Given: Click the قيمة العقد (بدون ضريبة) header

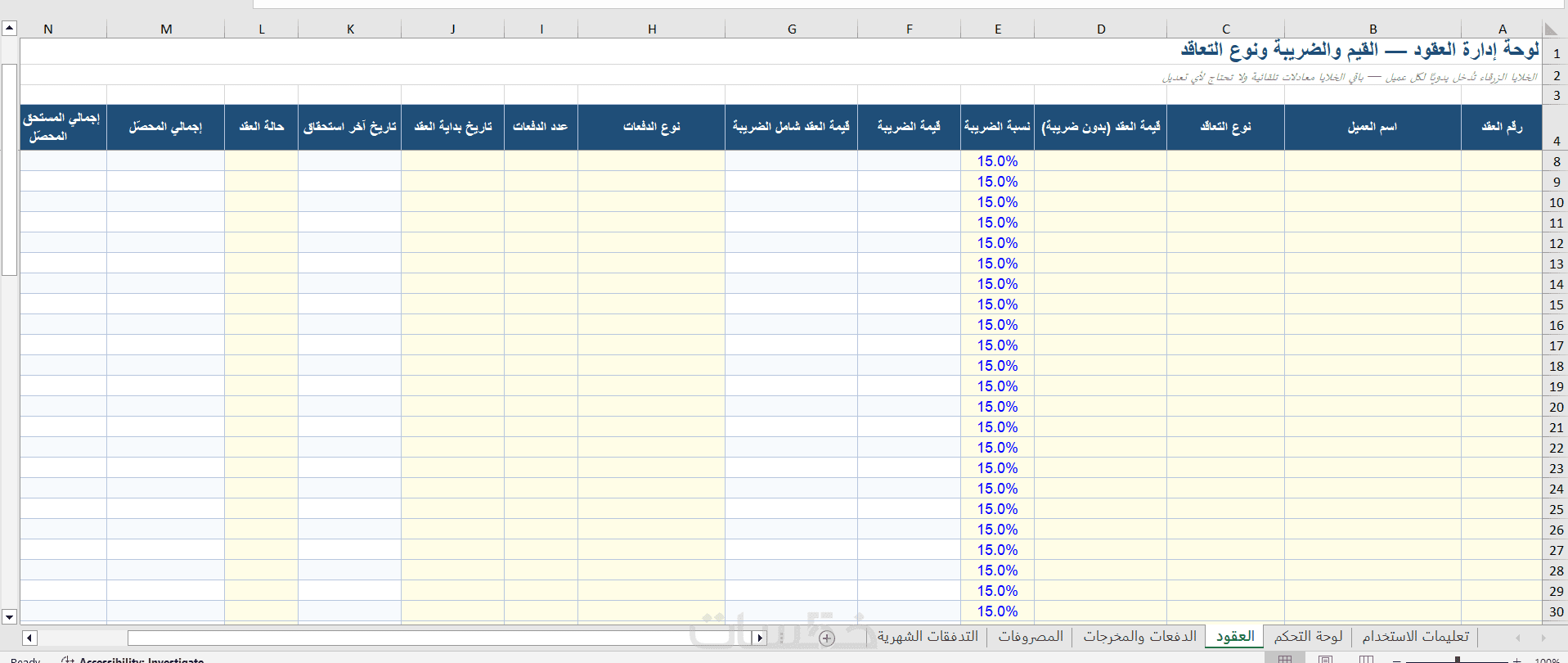Looking at the screenshot, I should click(1101, 127).
